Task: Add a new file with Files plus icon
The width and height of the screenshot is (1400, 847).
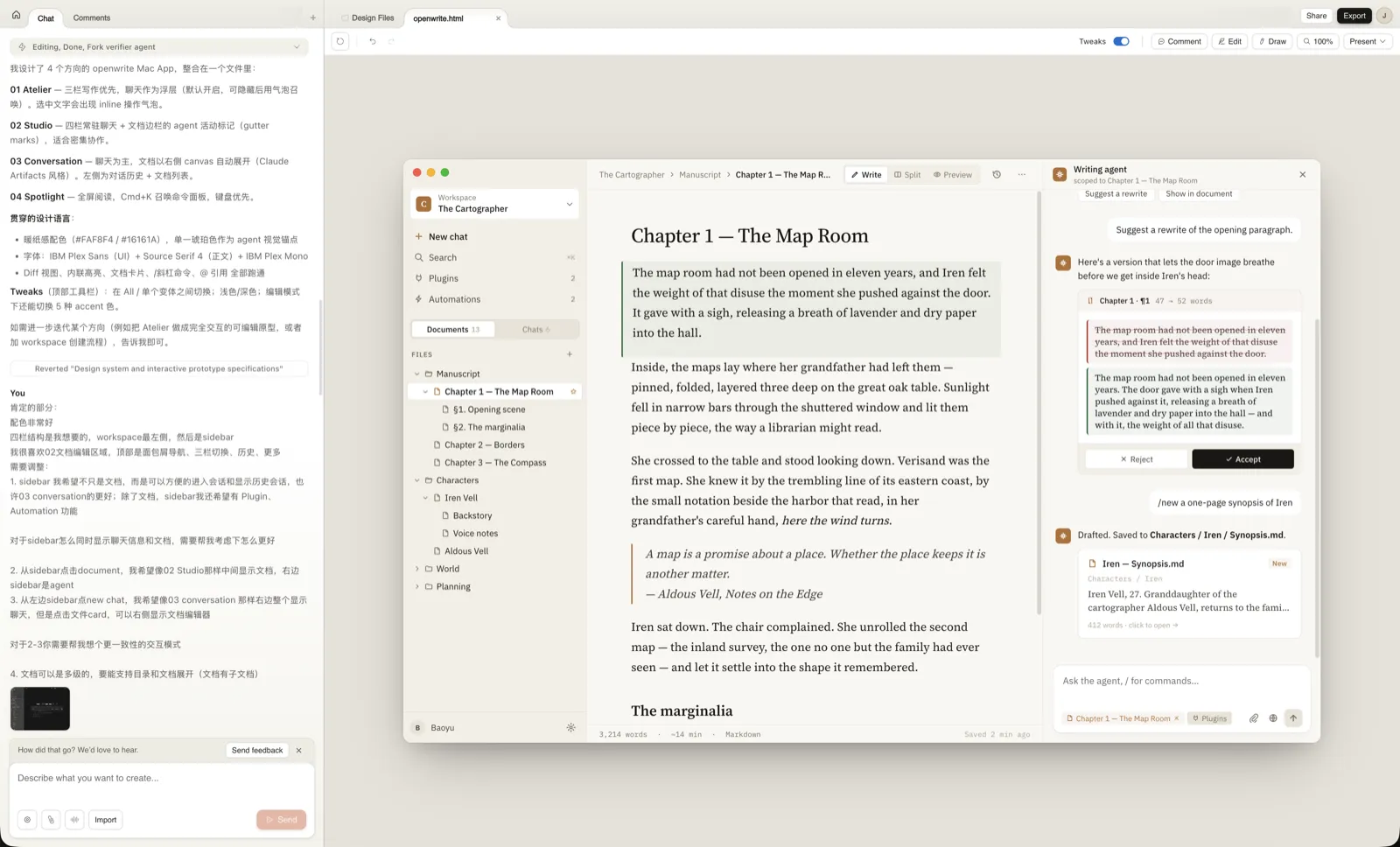Action: tap(570, 354)
